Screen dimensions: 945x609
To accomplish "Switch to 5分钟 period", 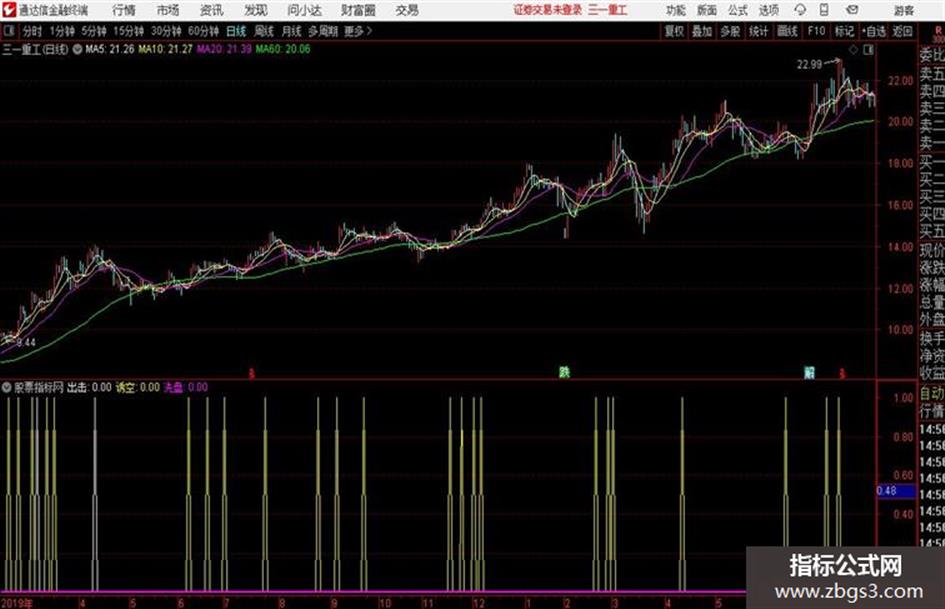I will point(94,31).
